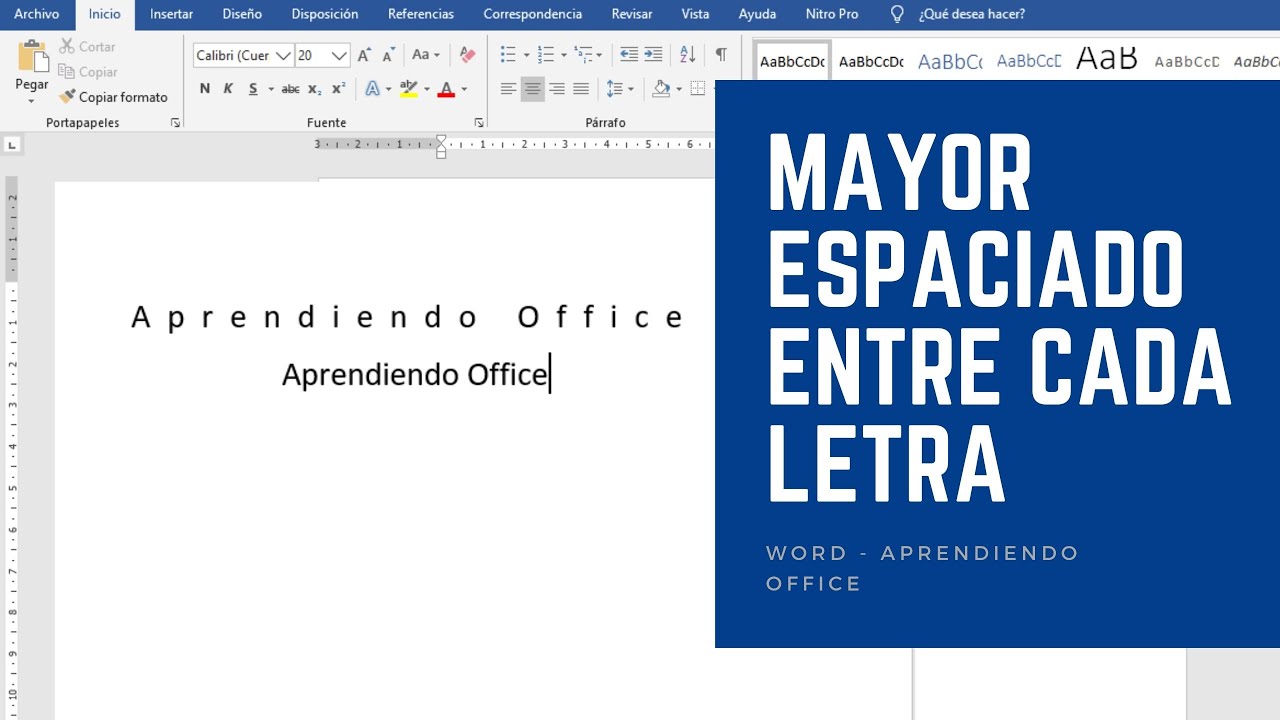Toggle subscript formatting
This screenshot has height=720, width=1280.
[x=314, y=89]
